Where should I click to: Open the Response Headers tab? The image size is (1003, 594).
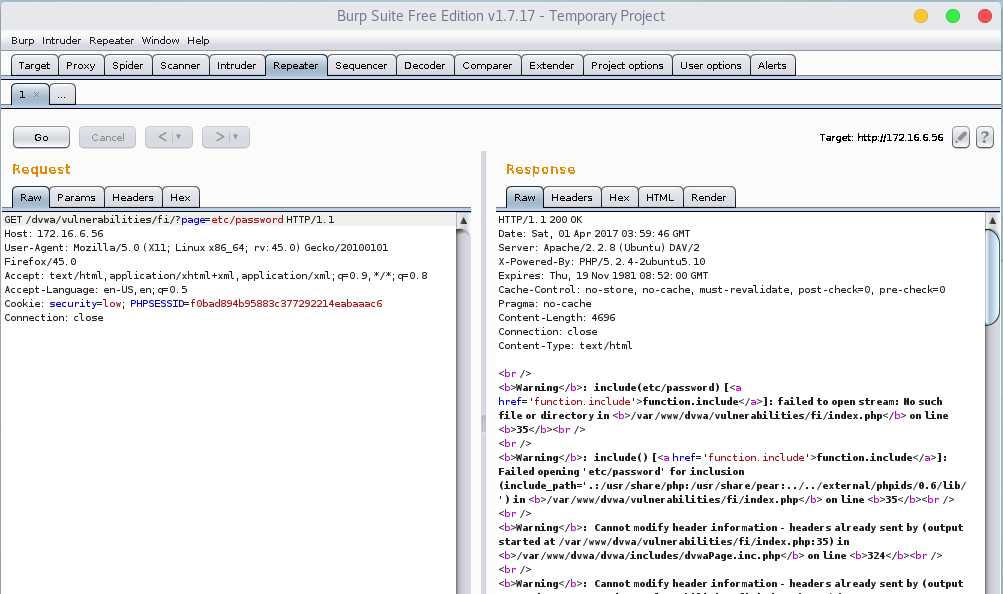coord(572,198)
